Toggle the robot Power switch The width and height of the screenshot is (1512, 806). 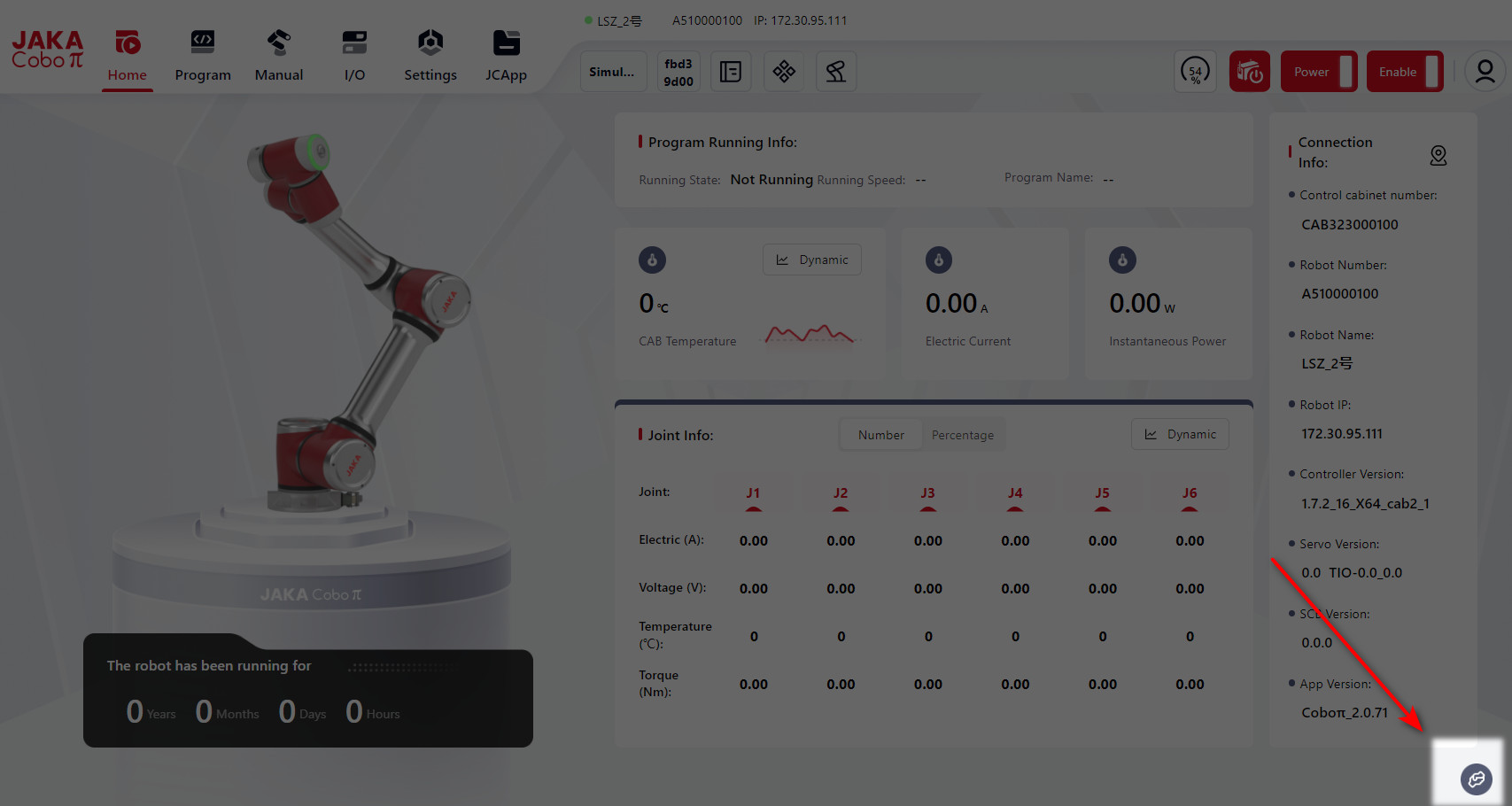(x=1319, y=72)
